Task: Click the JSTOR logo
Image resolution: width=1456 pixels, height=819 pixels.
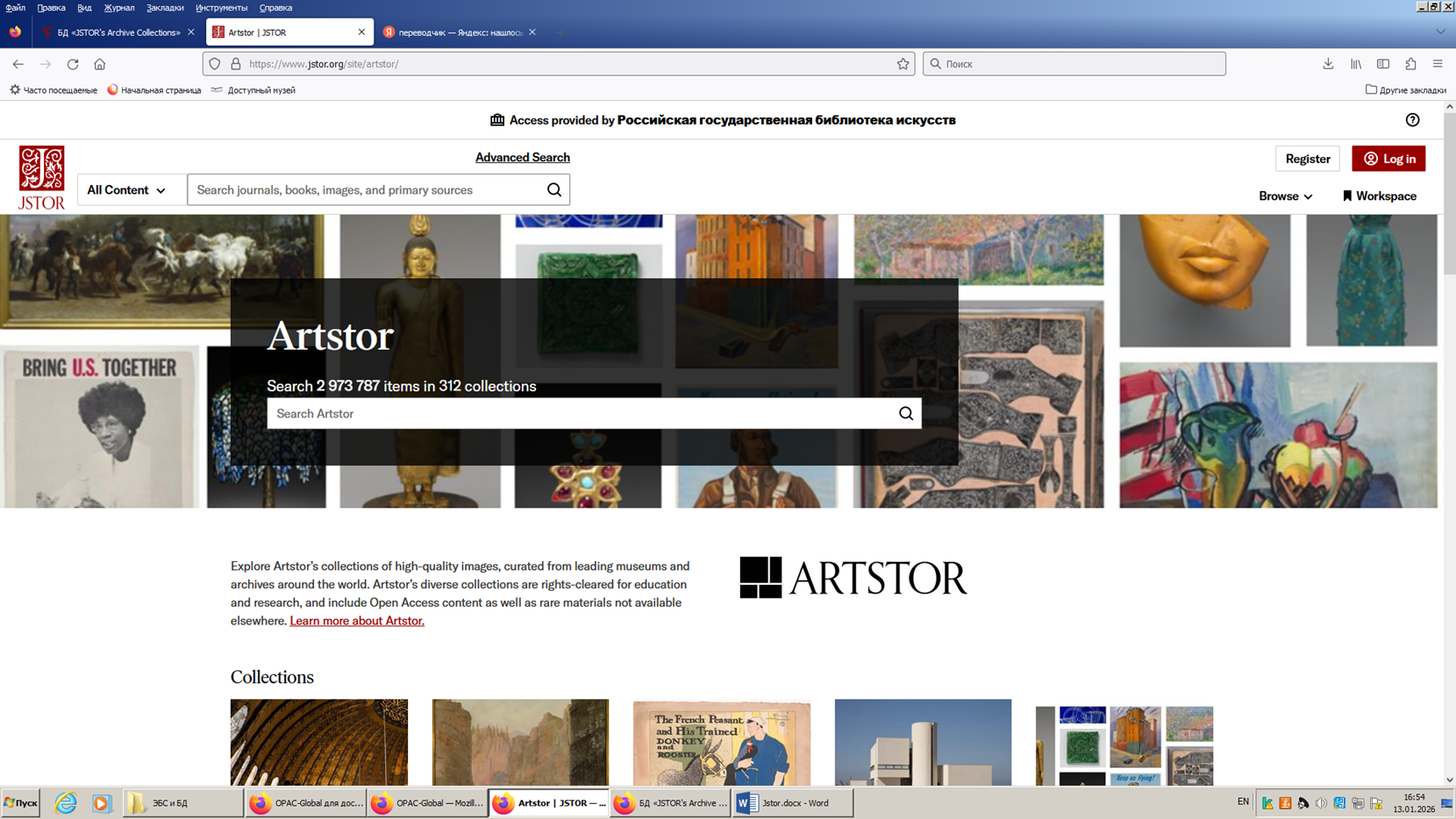Action: [x=41, y=177]
